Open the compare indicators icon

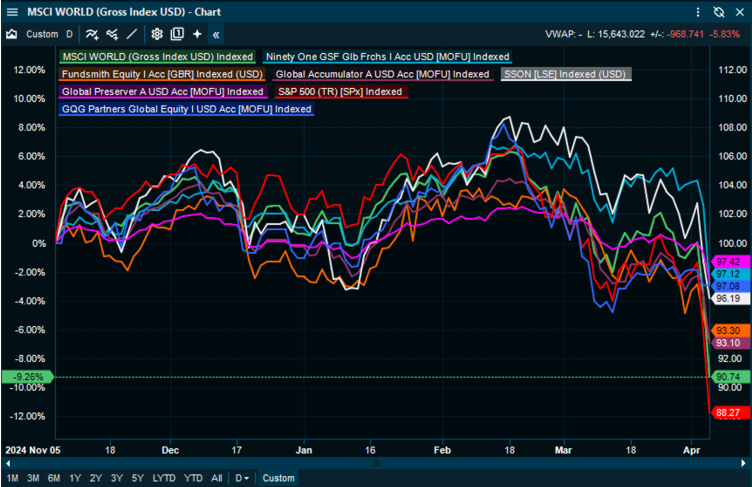(112, 34)
